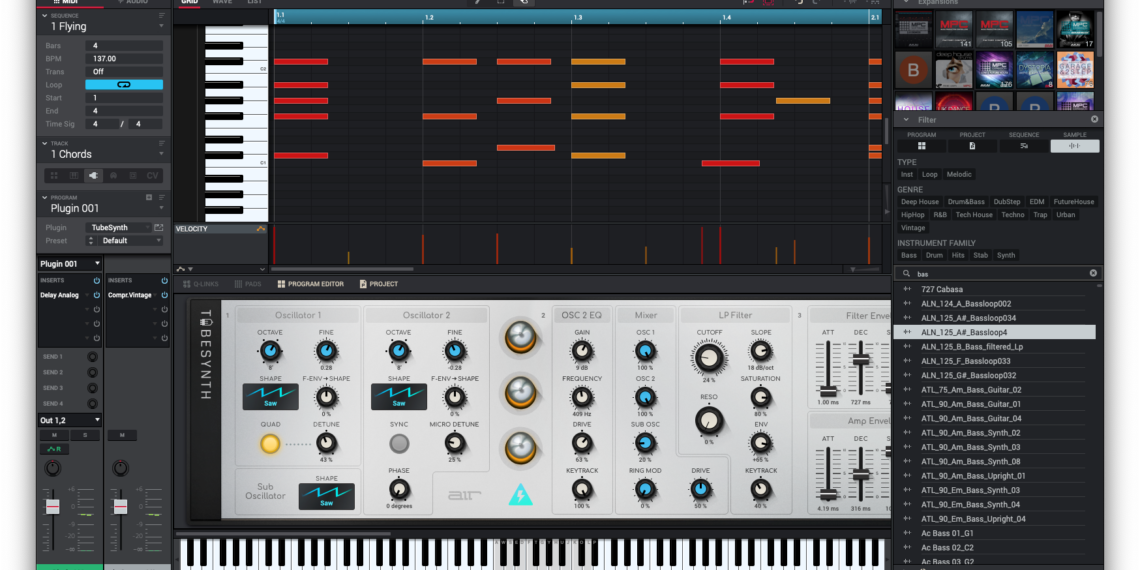The width and height of the screenshot is (1140, 570).
Task: Toggle Plugin 001 inserts power button
Action: tap(96, 280)
